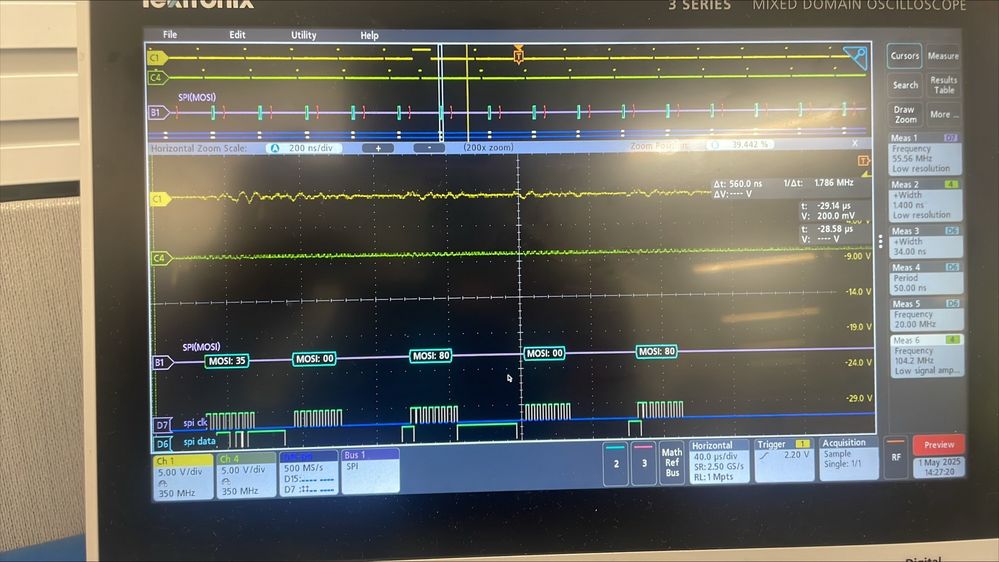Select the Meas 5 Frequency 20.00 MHz badge
The image size is (999, 562).
click(925, 314)
